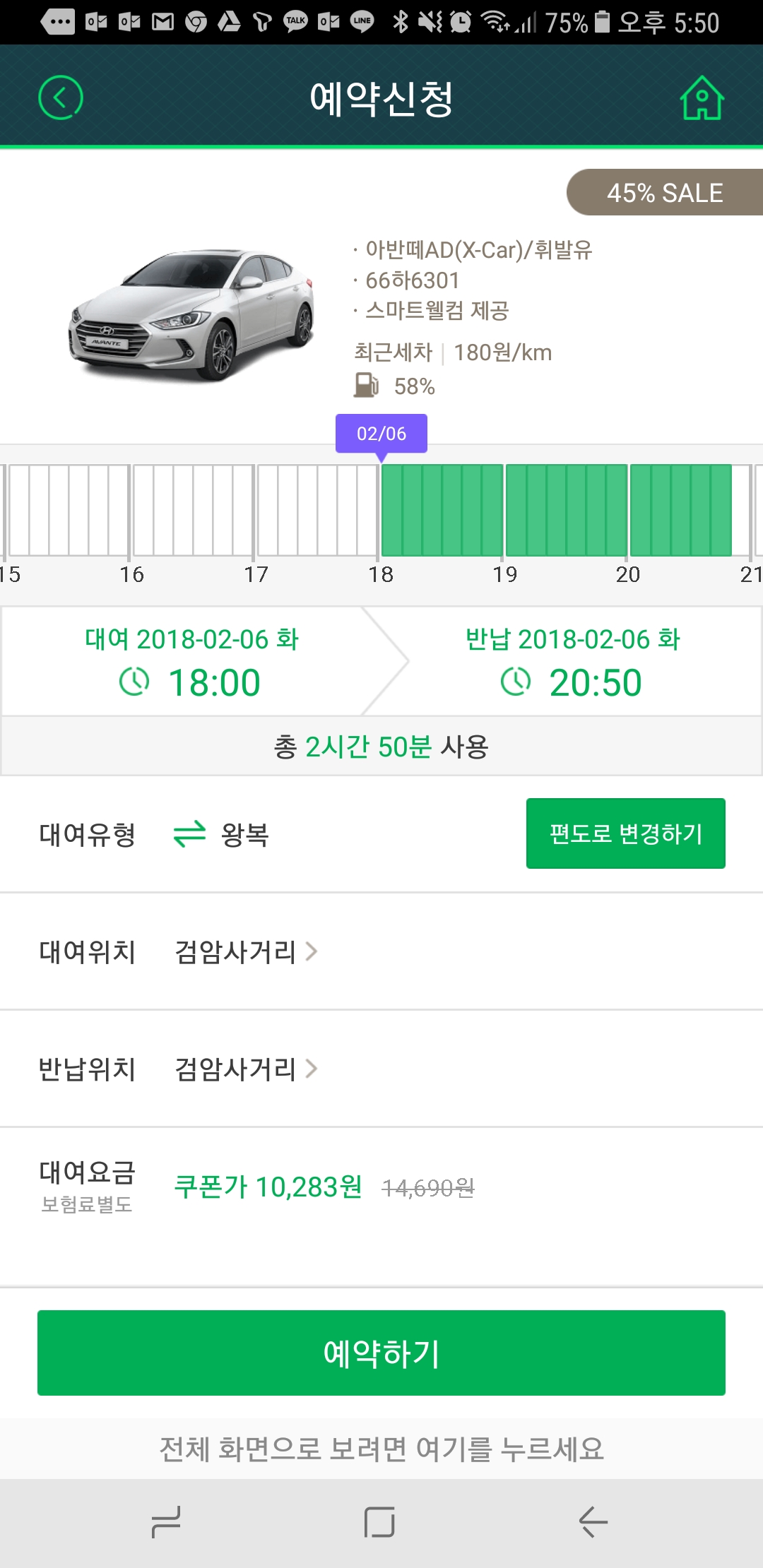This screenshot has height=1568, width=763.
Task: Tap the Avante car thumbnail image
Action: (x=192, y=314)
